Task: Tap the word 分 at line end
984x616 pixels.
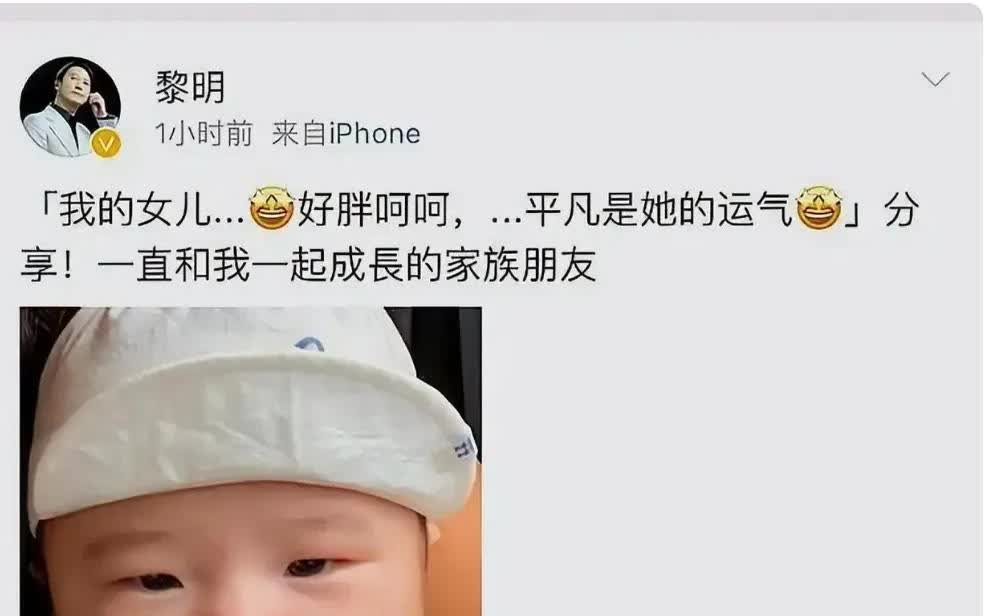Action: (901, 210)
